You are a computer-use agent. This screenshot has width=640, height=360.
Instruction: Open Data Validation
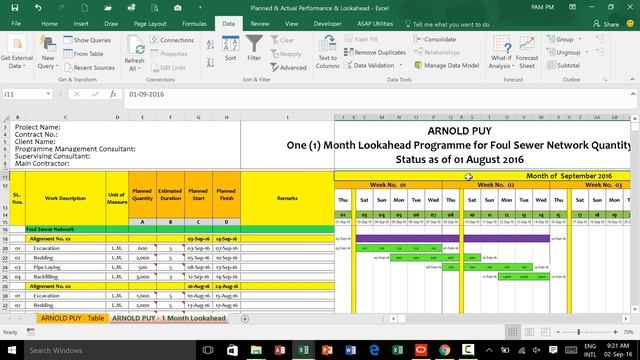coord(369,65)
